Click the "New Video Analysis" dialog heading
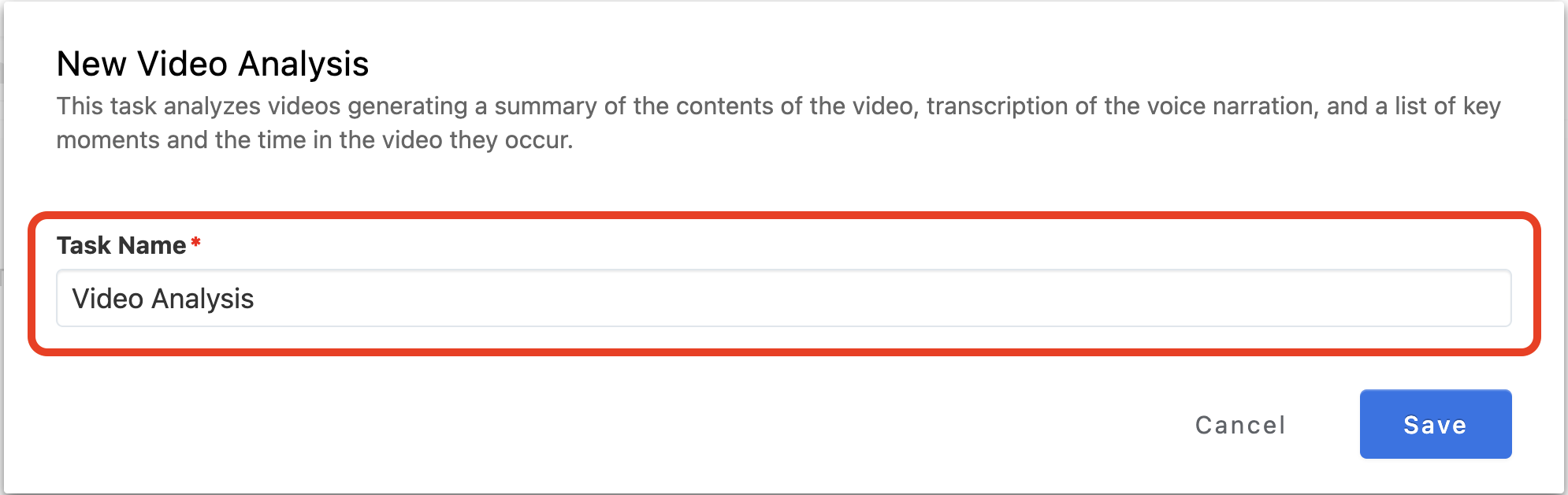This screenshot has width=1568, height=495. (x=213, y=64)
